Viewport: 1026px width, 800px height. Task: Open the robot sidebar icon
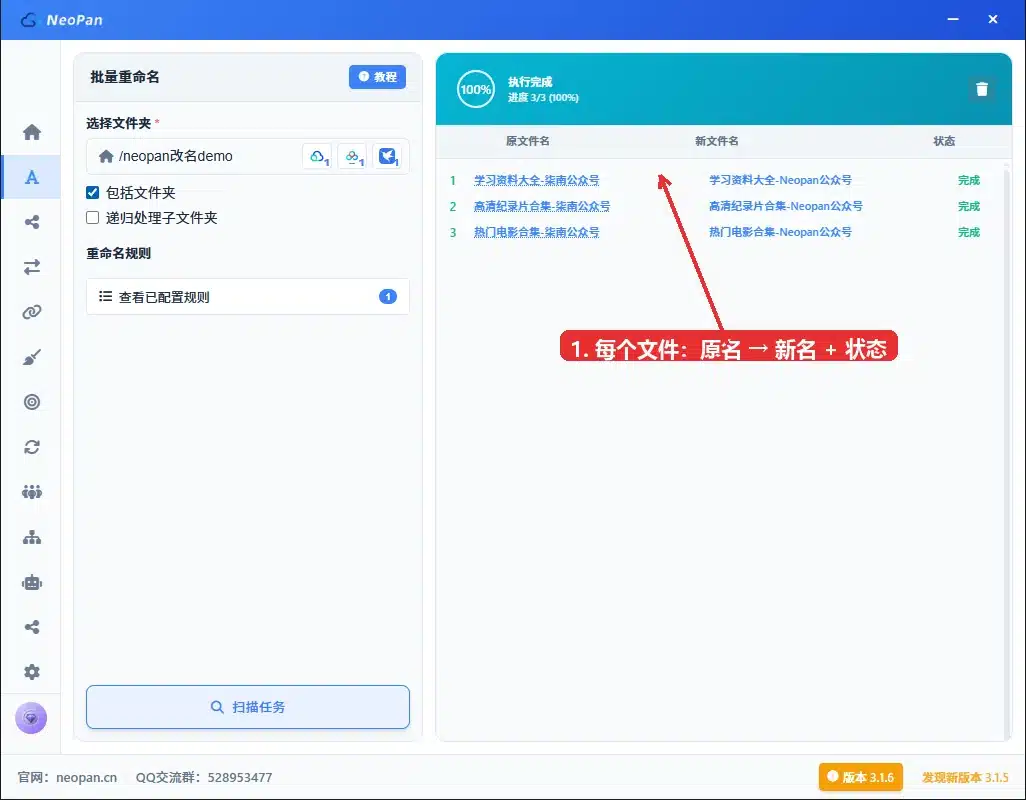pyautogui.click(x=31, y=582)
